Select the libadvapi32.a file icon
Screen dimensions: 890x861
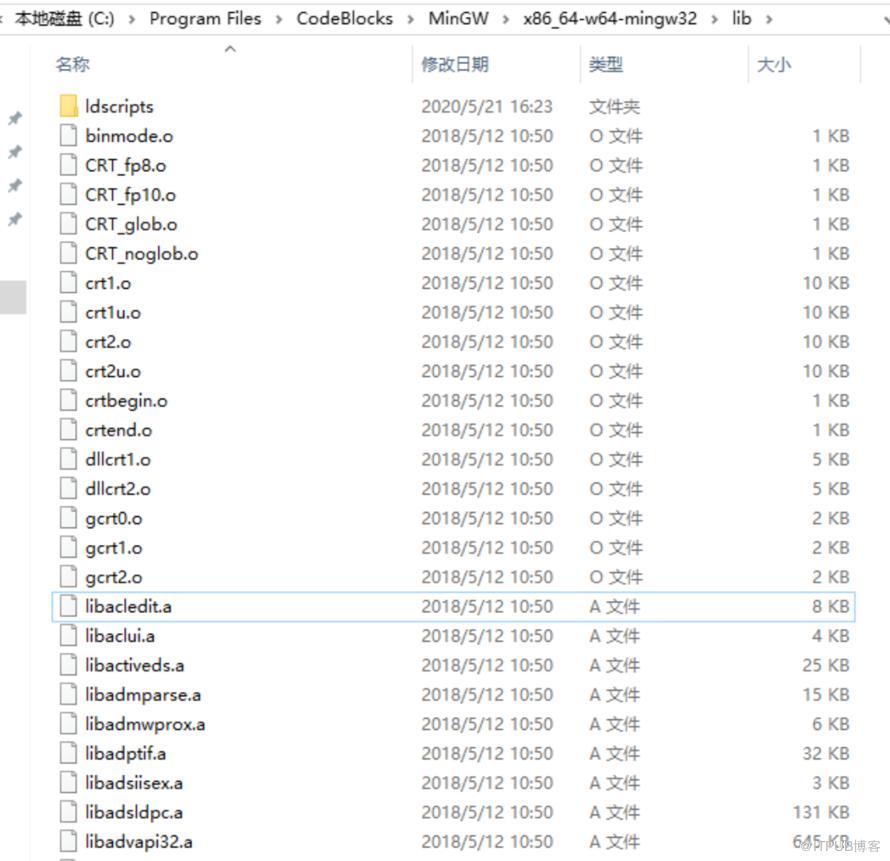68,841
